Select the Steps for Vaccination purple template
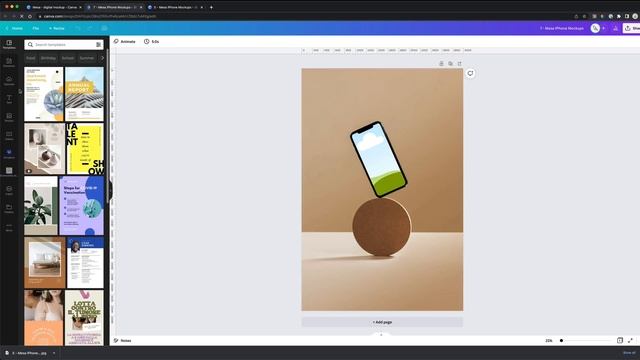 pyautogui.click(x=82, y=206)
